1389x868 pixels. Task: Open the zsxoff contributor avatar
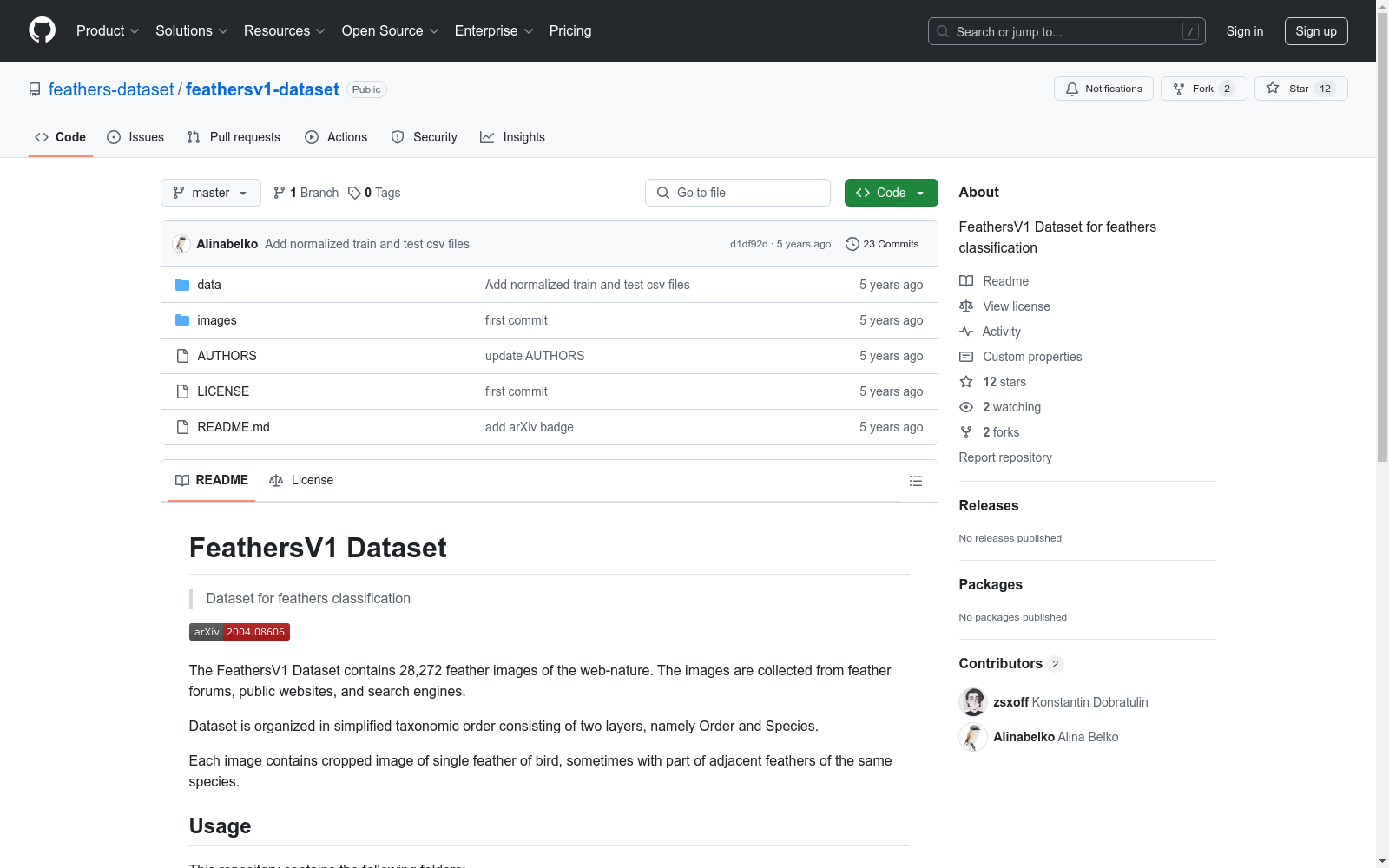[x=973, y=702]
